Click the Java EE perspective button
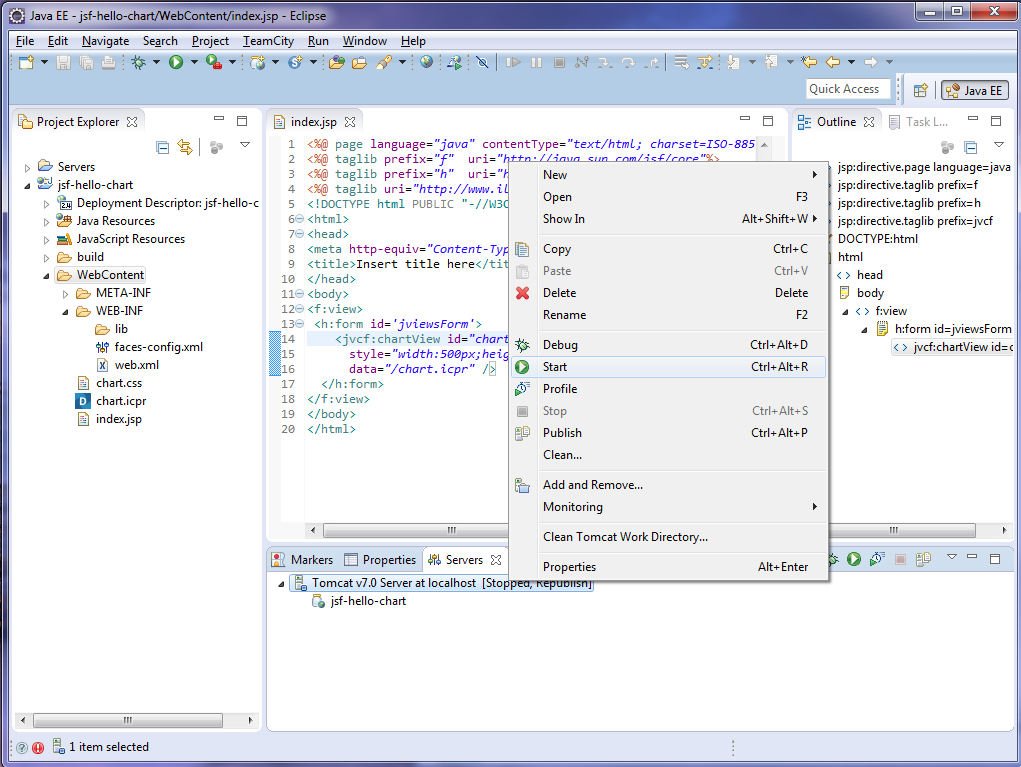The height and width of the screenshot is (767, 1021). (975, 90)
